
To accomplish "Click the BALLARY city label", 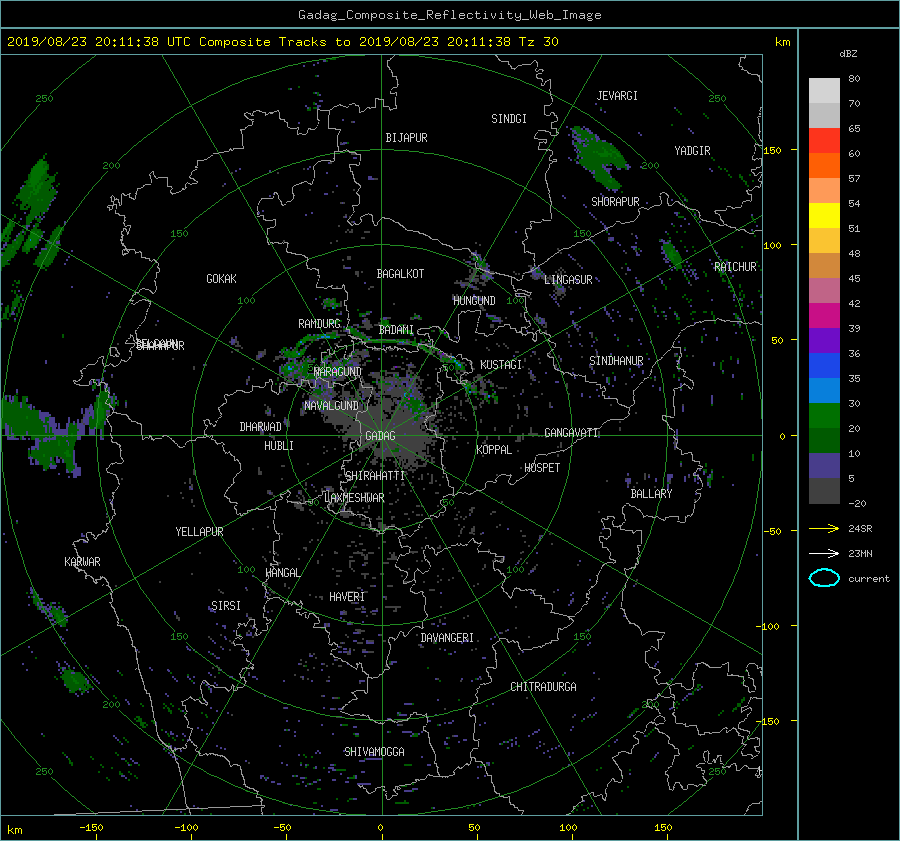I will (651, 494).
